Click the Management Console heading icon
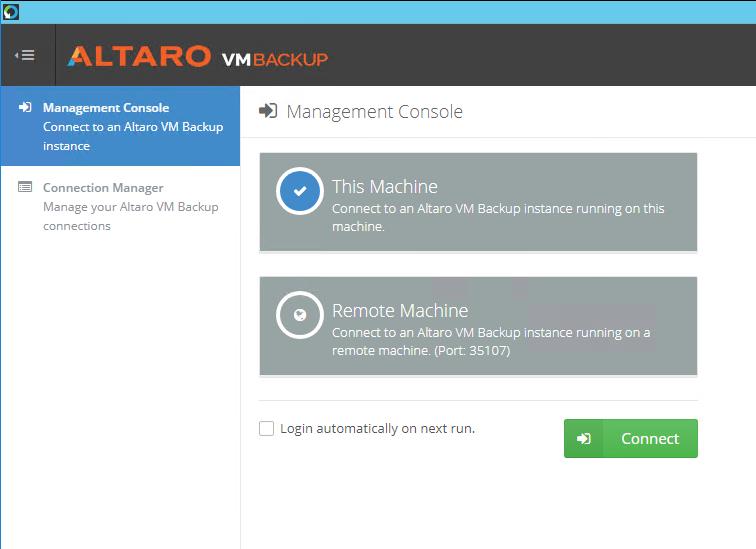The width and height of the screenshot is (756, 549). (268, 111)
